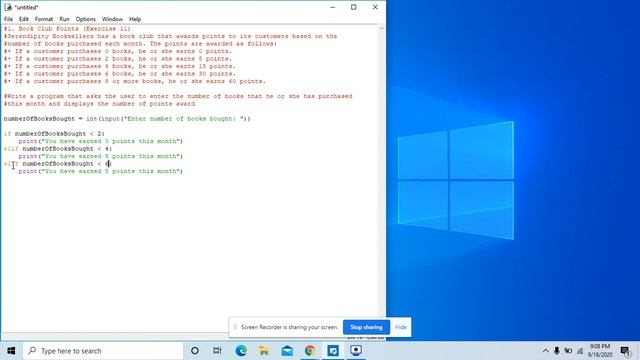Open the File menu in IDLE
The image size is (640, 360).
[8, 19]
